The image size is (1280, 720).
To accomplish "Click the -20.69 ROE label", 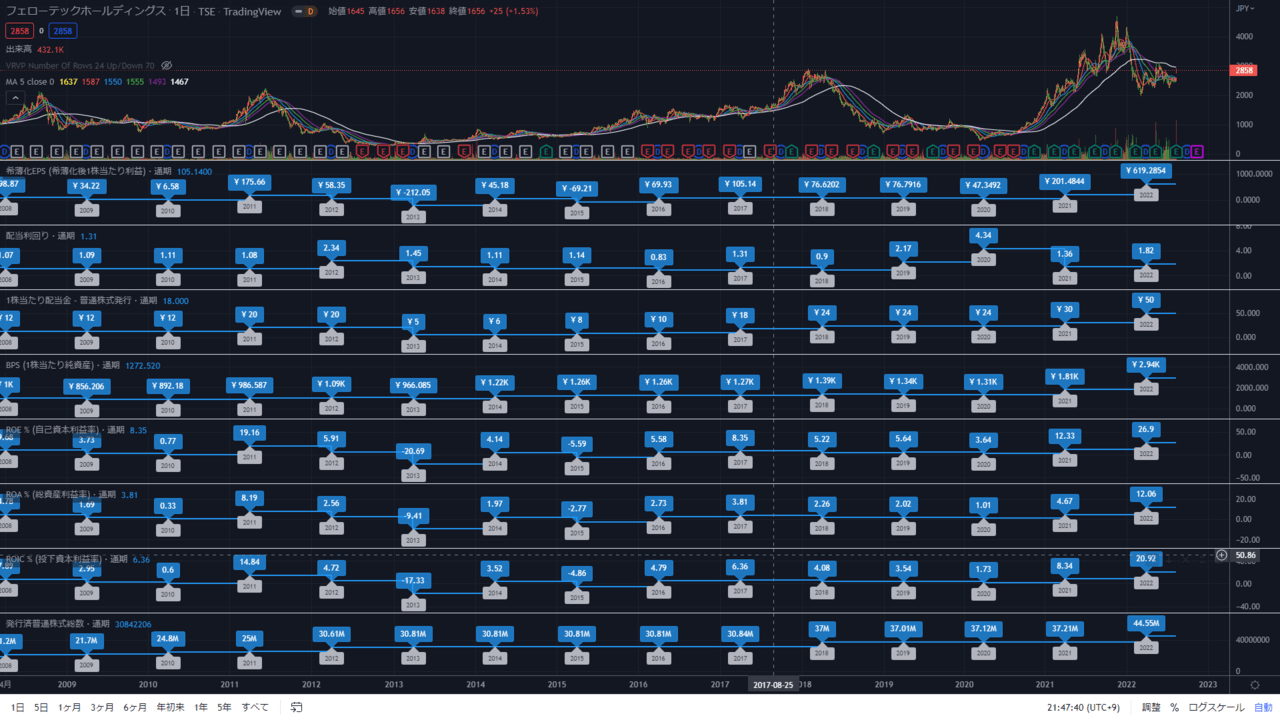I will click(413, 451).
